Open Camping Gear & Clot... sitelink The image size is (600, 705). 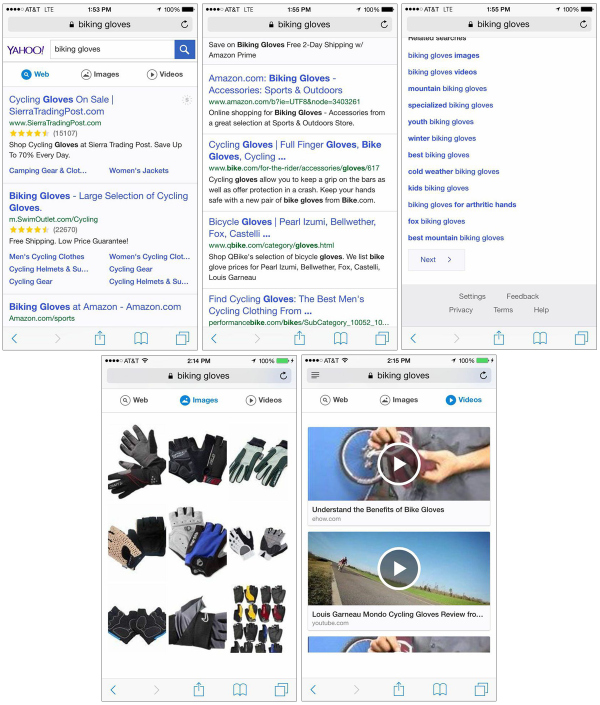48,170
